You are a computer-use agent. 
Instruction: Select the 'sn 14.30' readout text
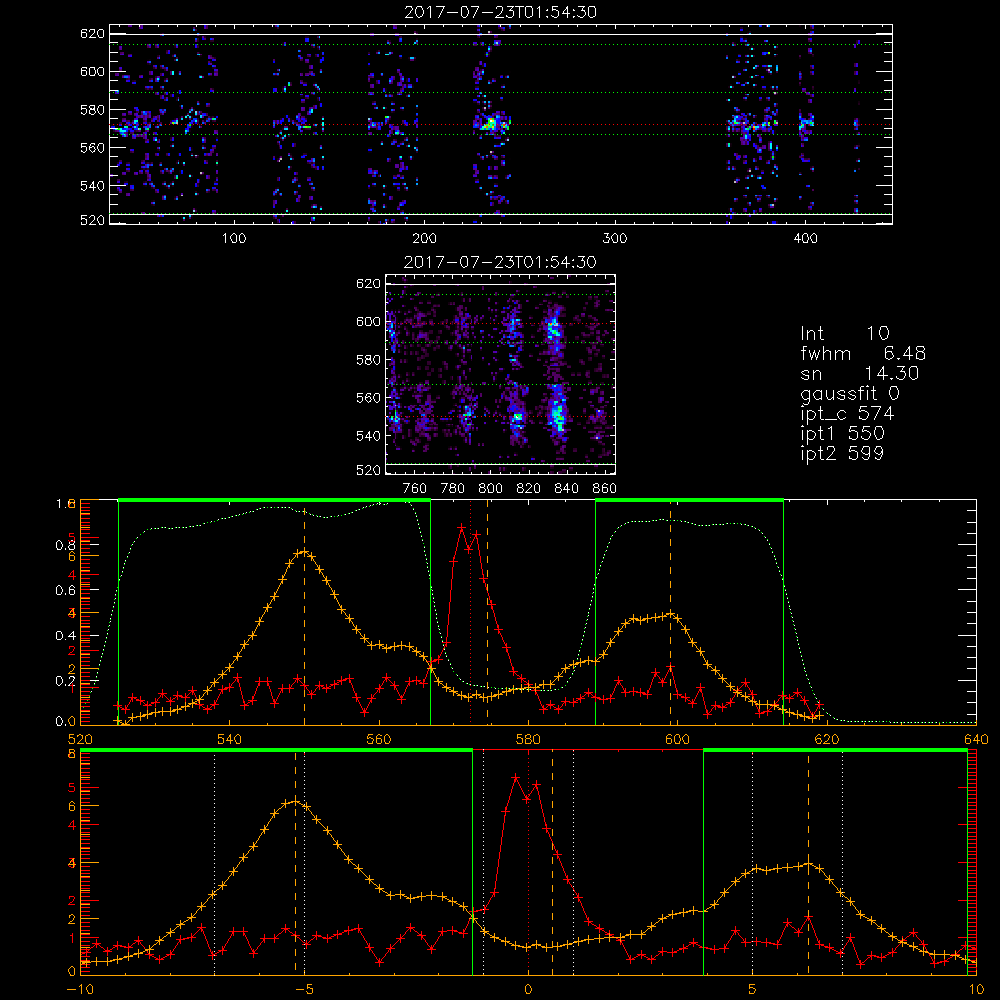pyautogui.click(x=860, y=373)
